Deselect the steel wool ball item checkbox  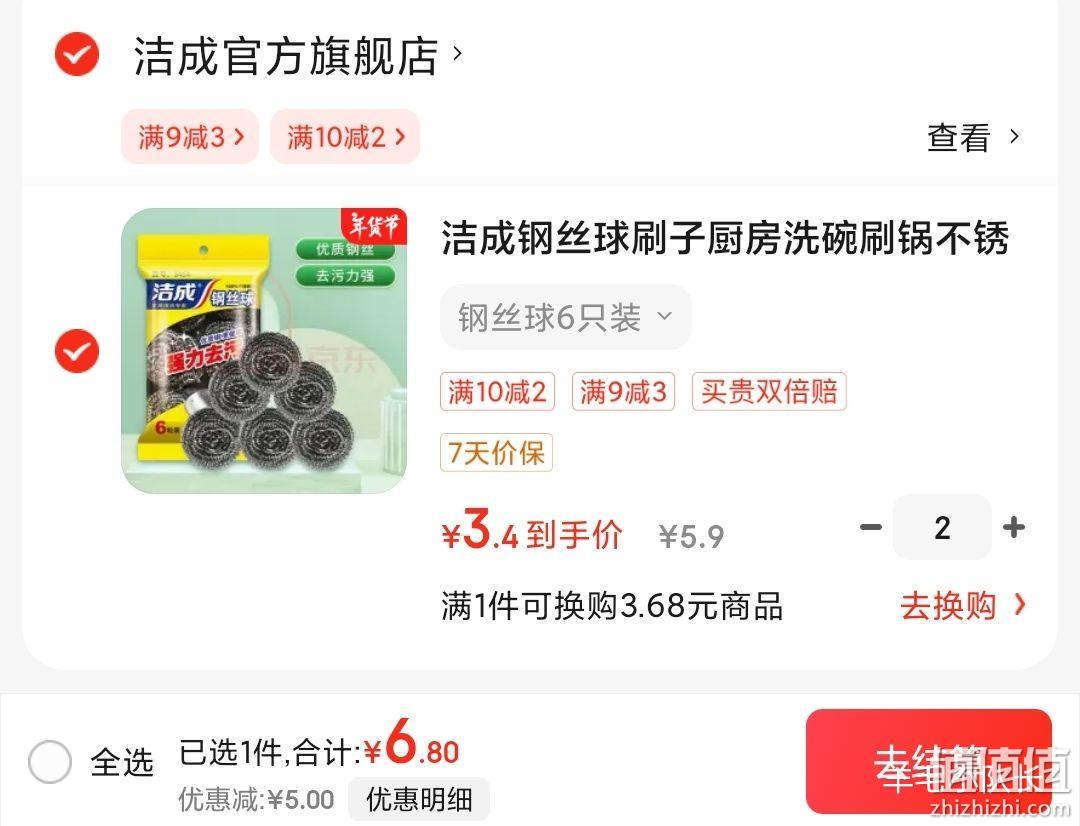click(77, 351)
